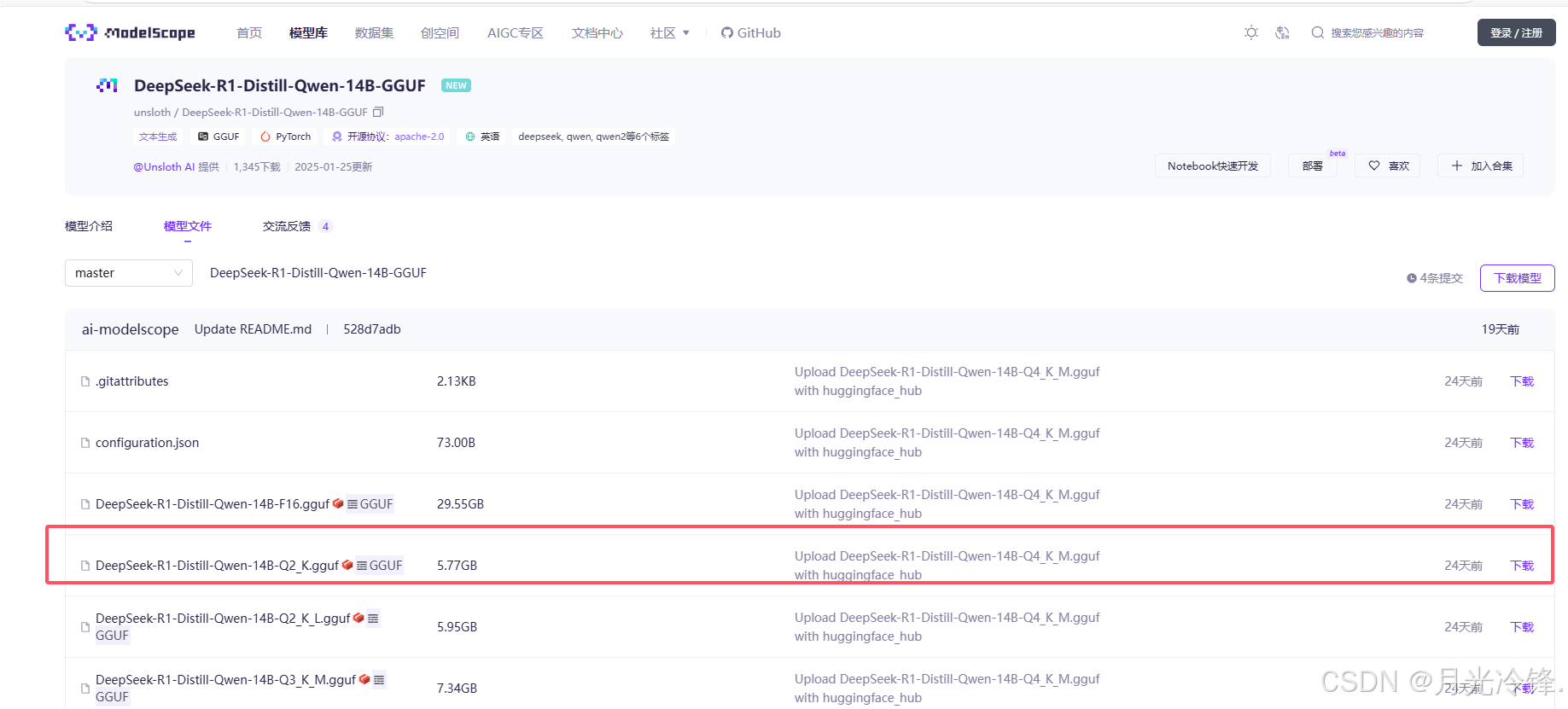The height and width of the screenshot is (709, 1568).
Task: Click Notebook快速开发 button
Action: (1213, 166)
